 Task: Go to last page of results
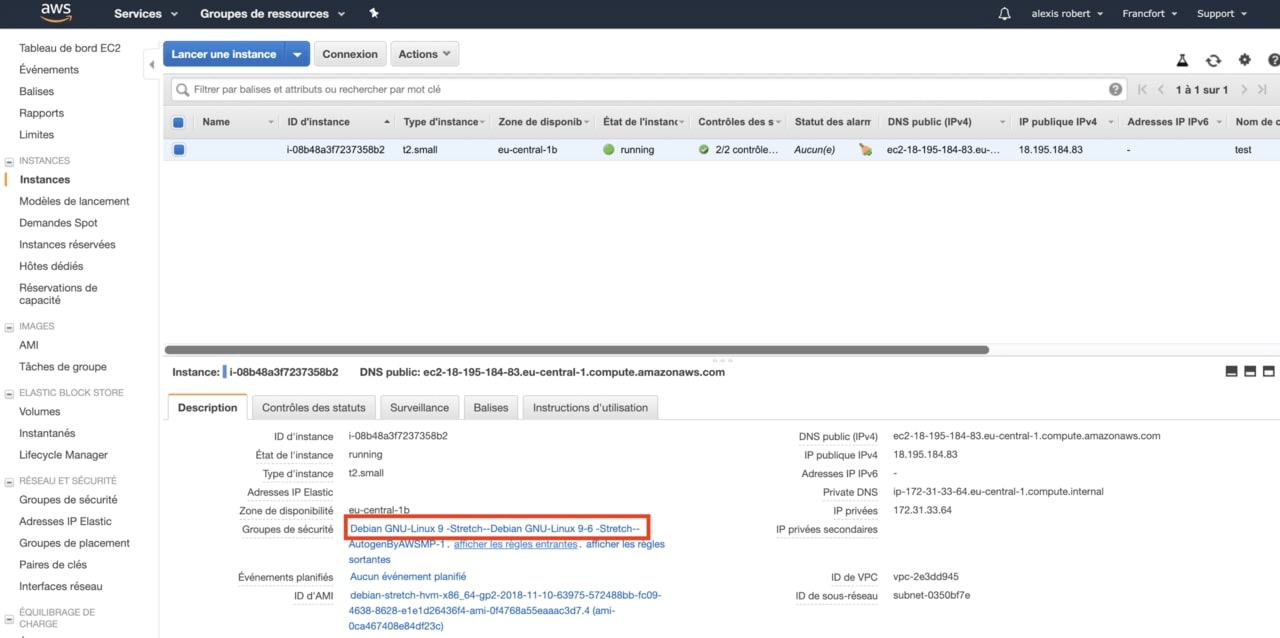1262,89
